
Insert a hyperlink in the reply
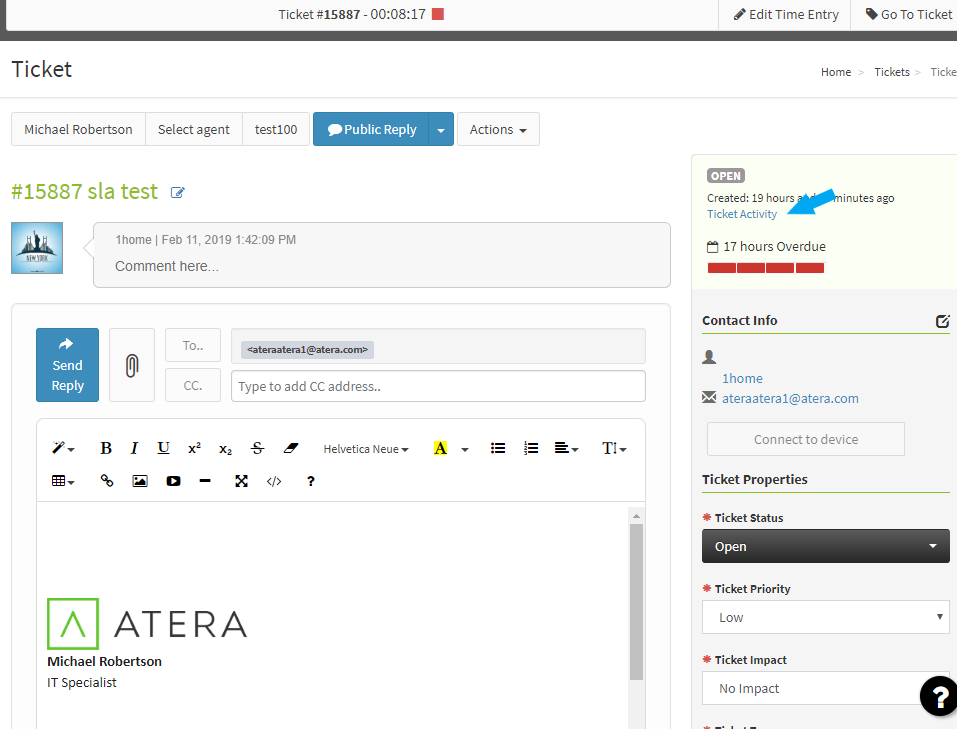[106, 481]
